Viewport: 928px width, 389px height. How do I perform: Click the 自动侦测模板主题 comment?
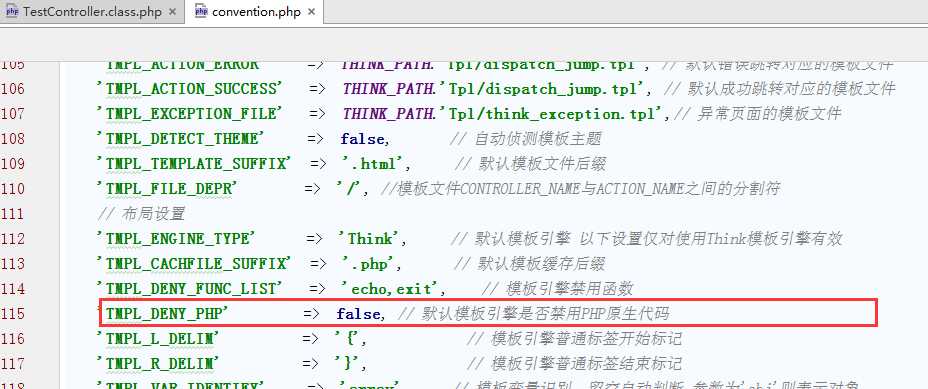tap(526, 139)
